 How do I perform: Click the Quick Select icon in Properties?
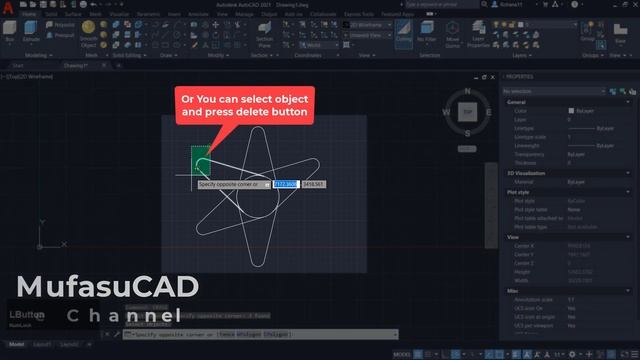point(632,91)
